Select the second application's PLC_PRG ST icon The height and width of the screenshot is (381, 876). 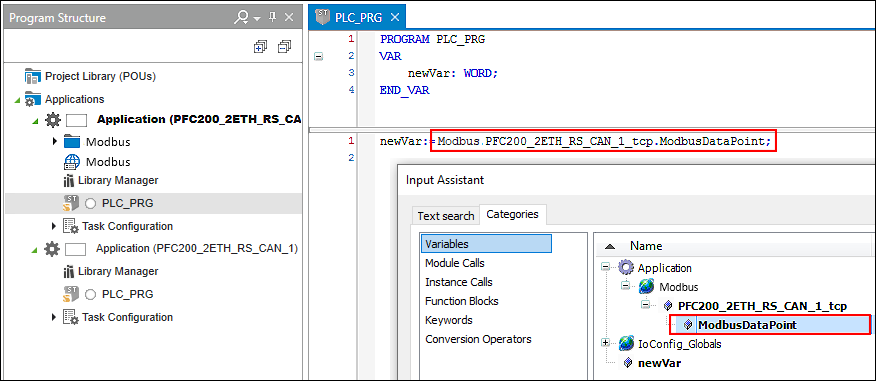pyautogui.click(x=71, y=294)
